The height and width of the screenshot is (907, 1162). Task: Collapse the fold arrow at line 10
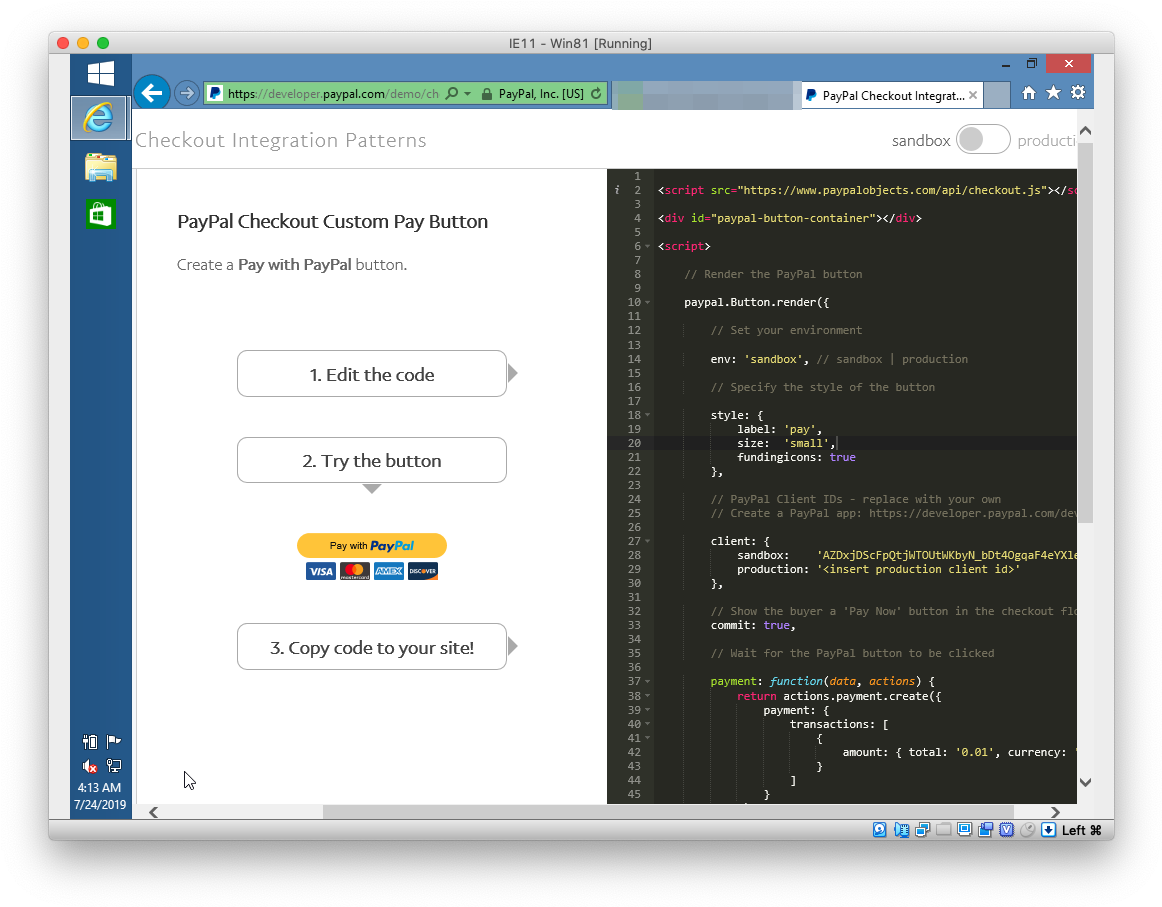(x=648, y=302)
